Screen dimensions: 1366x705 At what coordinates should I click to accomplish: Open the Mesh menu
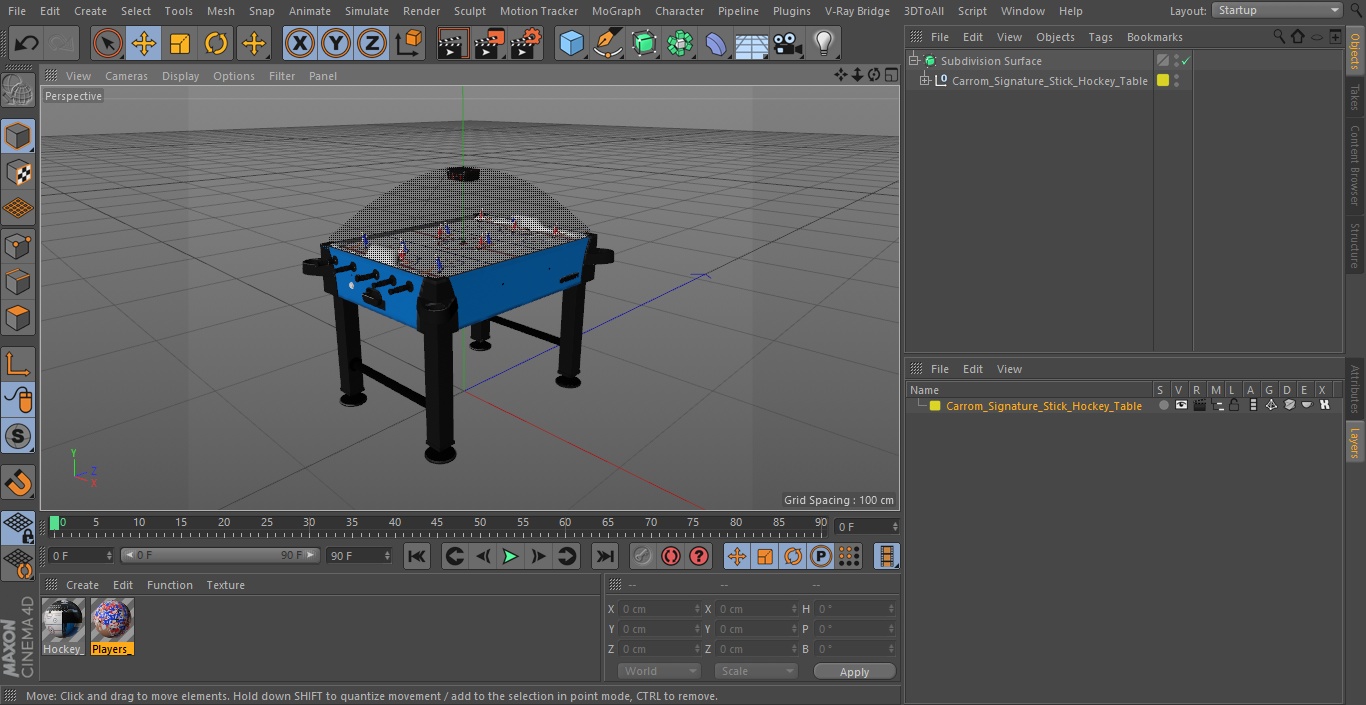click(221, 11)
